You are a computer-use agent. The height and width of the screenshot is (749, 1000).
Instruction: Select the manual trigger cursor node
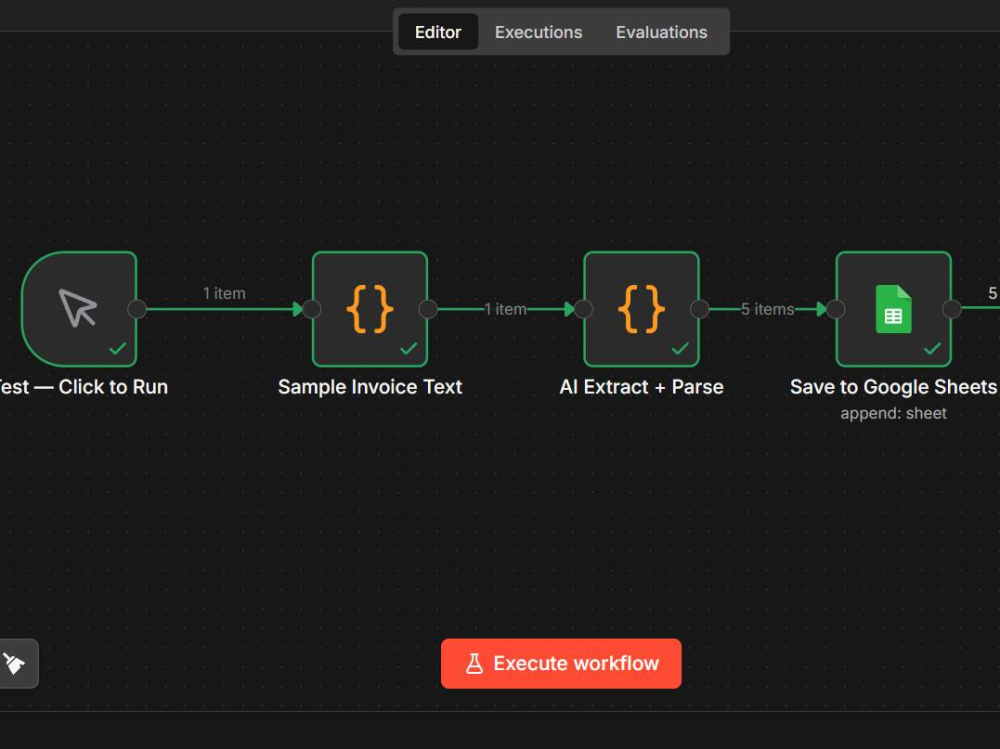click(x=79, y=309)
